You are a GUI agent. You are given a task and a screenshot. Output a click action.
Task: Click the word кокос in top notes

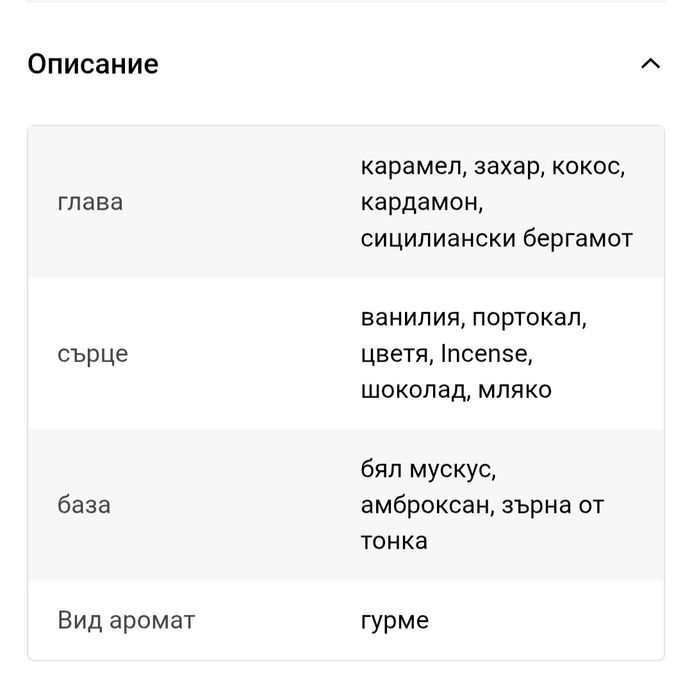[592, 166]
